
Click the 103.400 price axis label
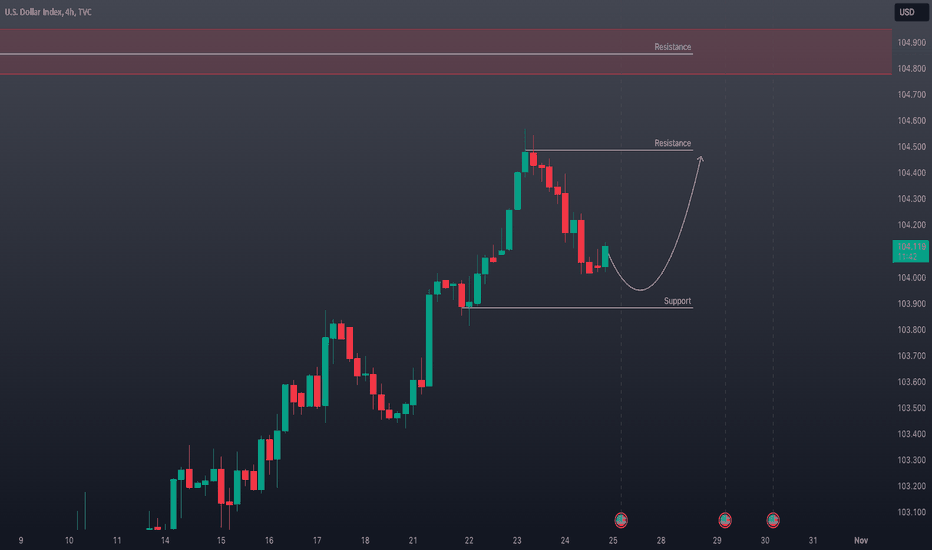tap(911, 434)
